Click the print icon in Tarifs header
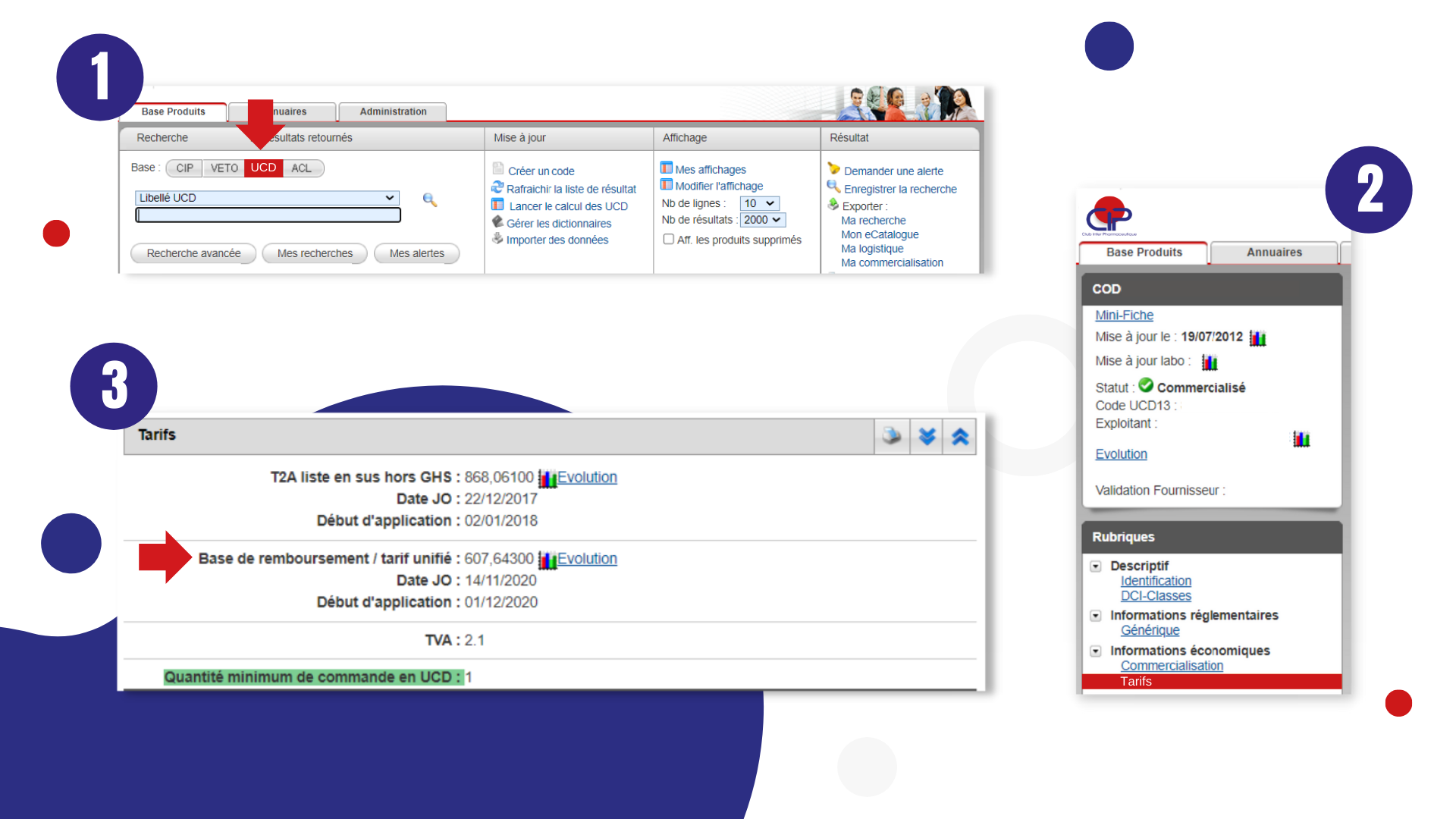The height and width of the screenshot is (819, 1456). [892, 436]
